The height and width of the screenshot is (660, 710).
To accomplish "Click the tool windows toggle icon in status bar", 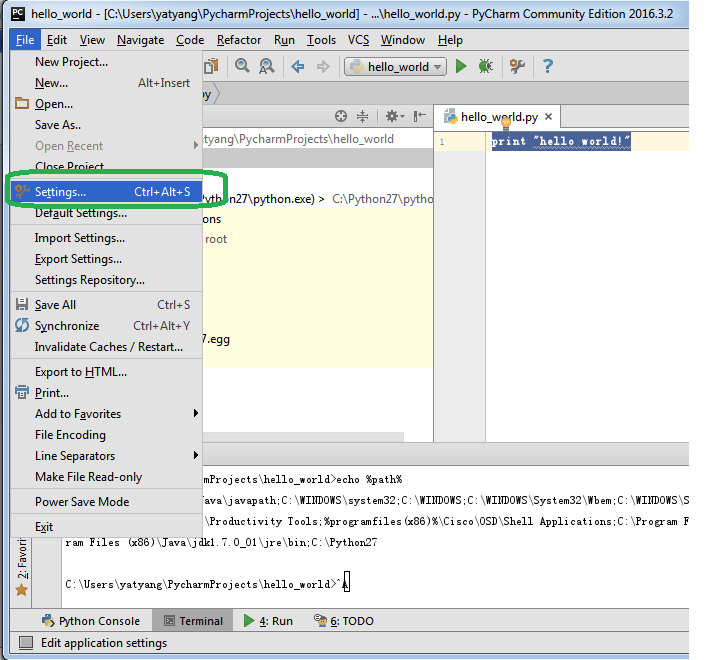I will coord(26,642).
